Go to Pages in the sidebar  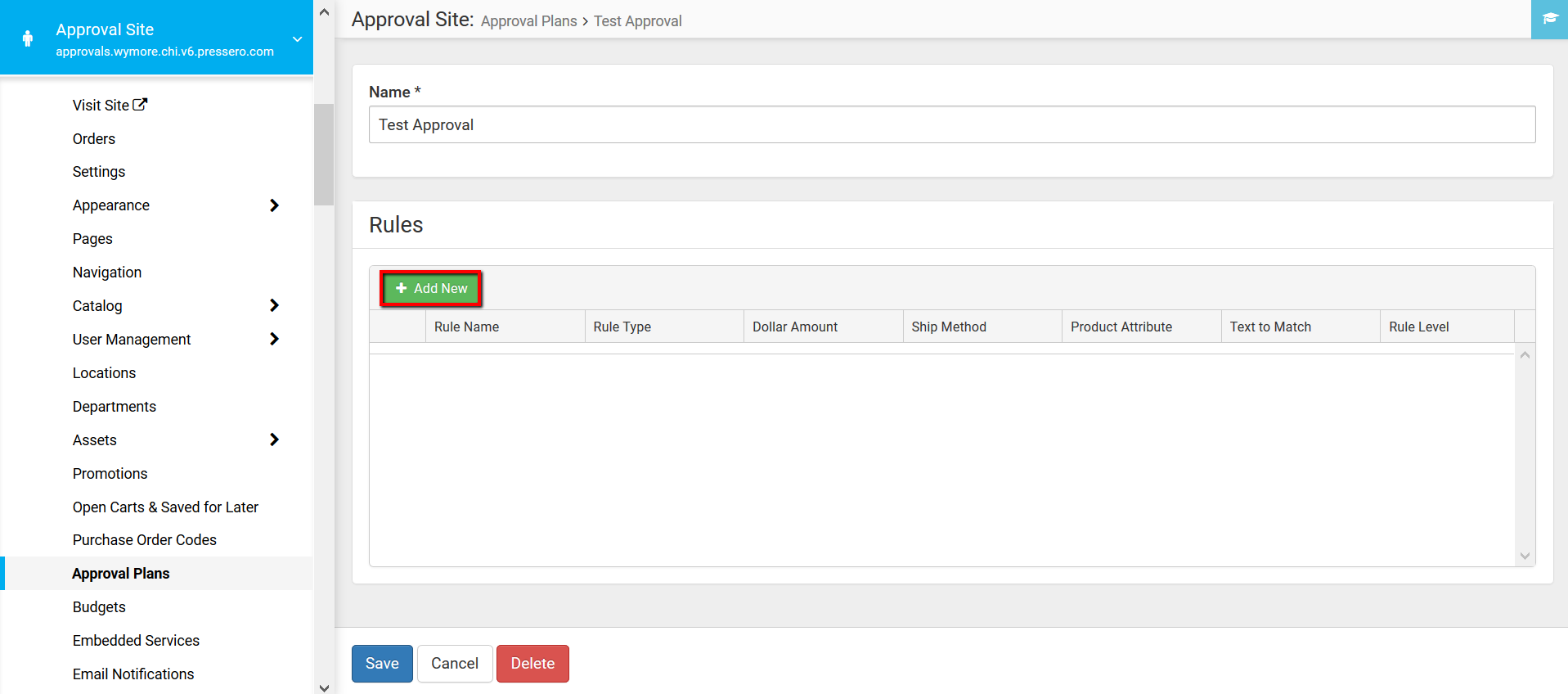tap(92, 239)
